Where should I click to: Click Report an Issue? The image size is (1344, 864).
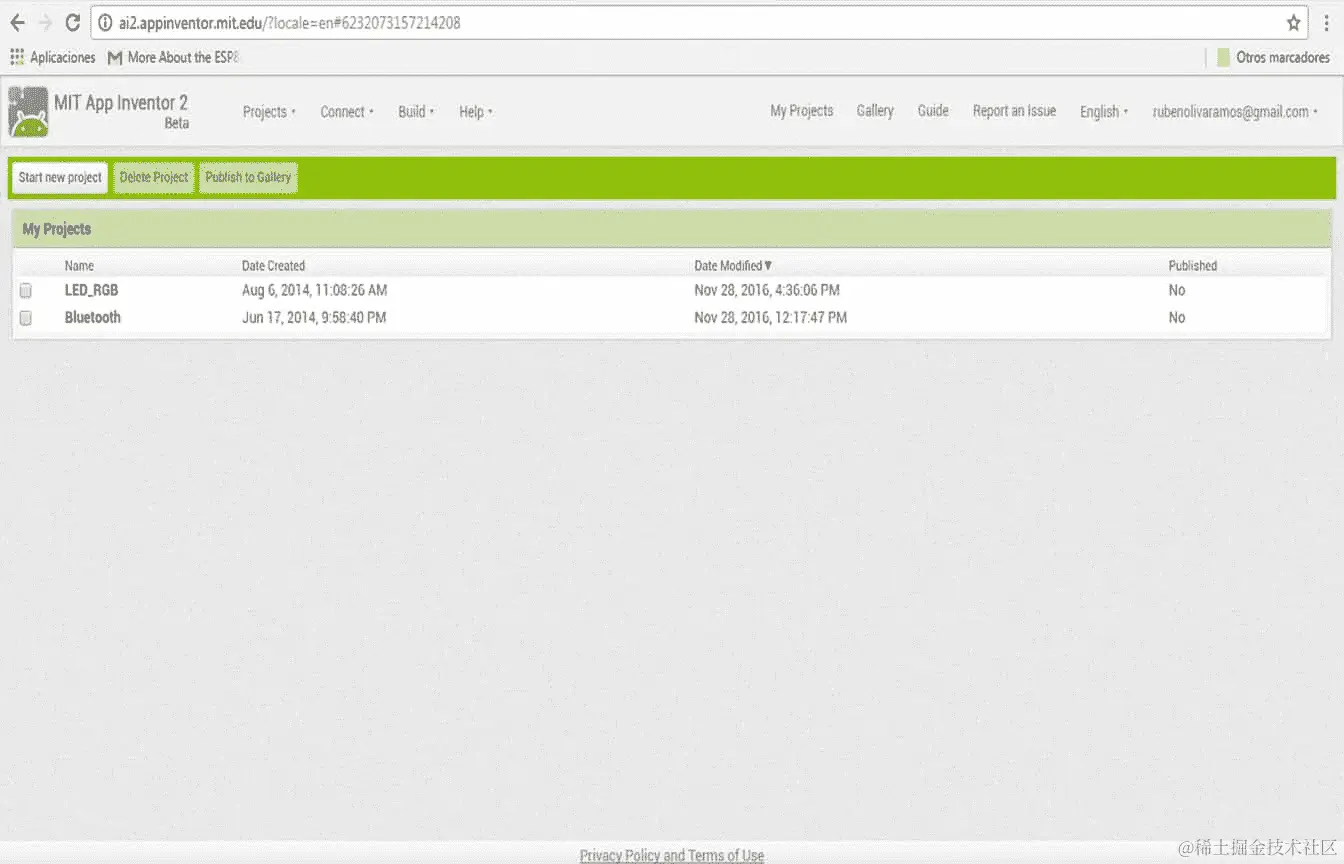coord(1014,111)
